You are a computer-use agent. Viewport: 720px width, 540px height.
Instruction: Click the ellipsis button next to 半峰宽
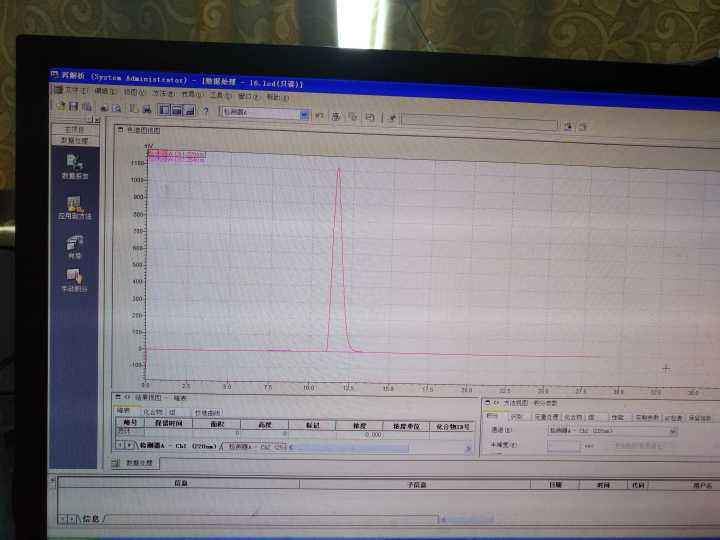pyautogui.click(x=589, y=446)
